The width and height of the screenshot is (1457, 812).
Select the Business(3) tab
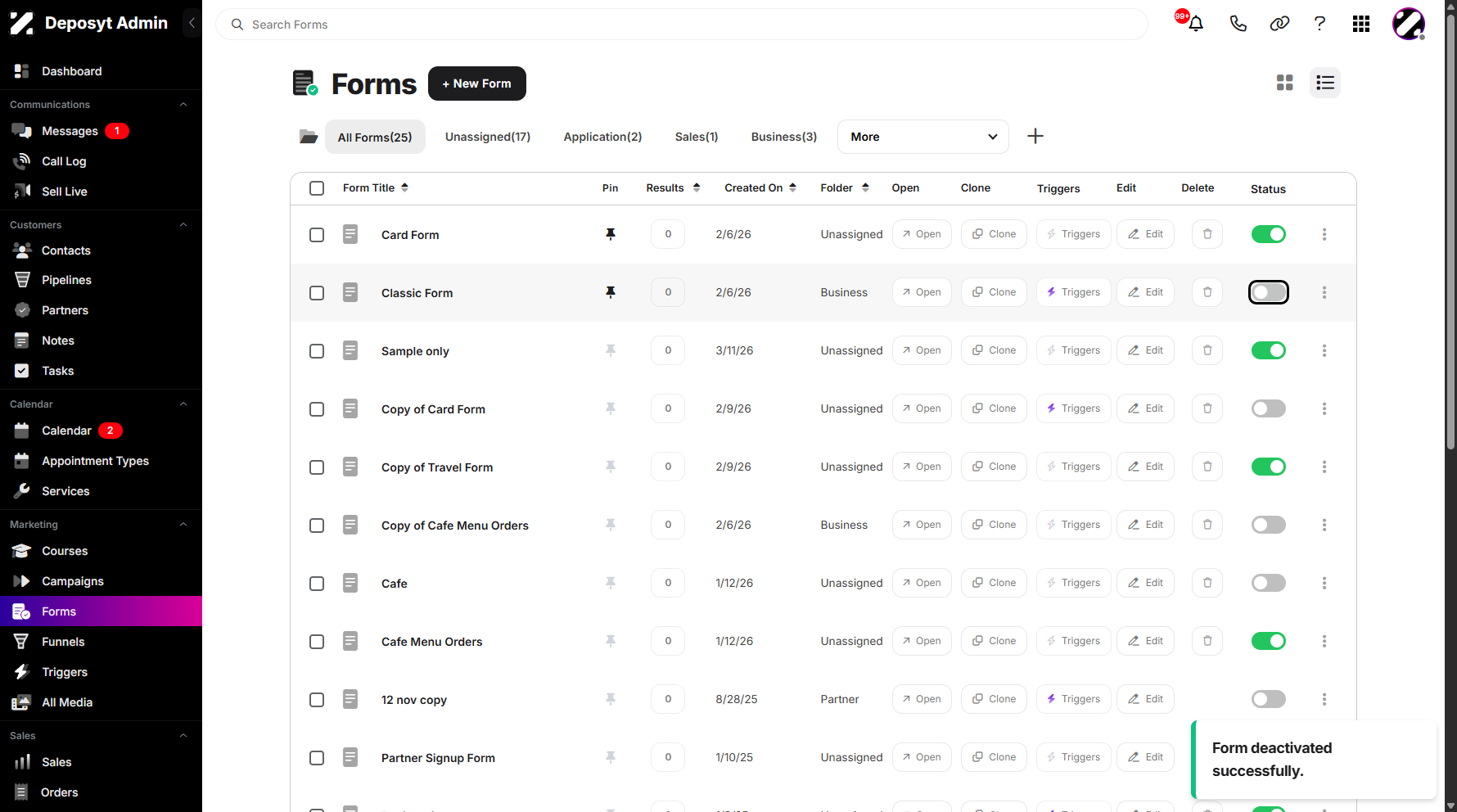[x=784, y=137]
